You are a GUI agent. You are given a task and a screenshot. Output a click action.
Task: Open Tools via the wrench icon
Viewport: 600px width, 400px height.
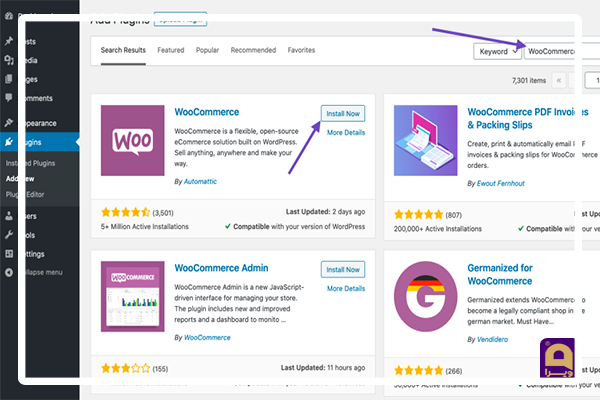coord(9,235)
